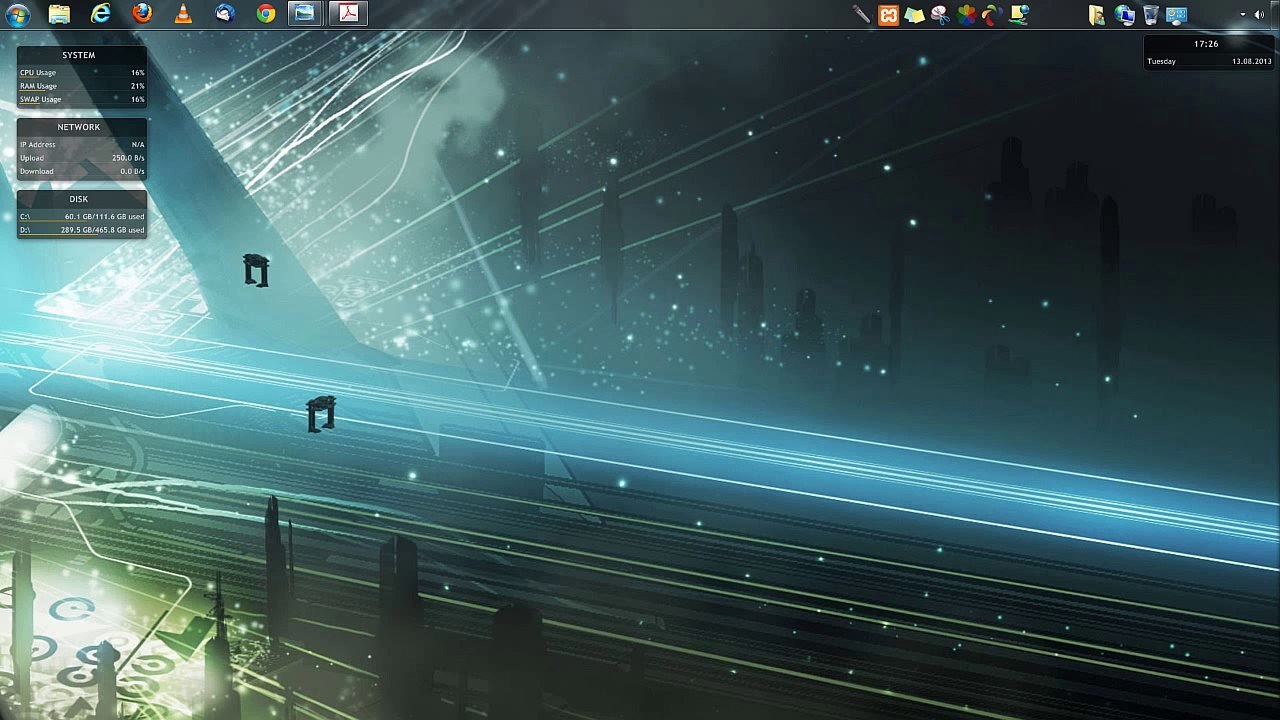
Task: Click the microphone icon in the top bar
Action: coord(861,14)
